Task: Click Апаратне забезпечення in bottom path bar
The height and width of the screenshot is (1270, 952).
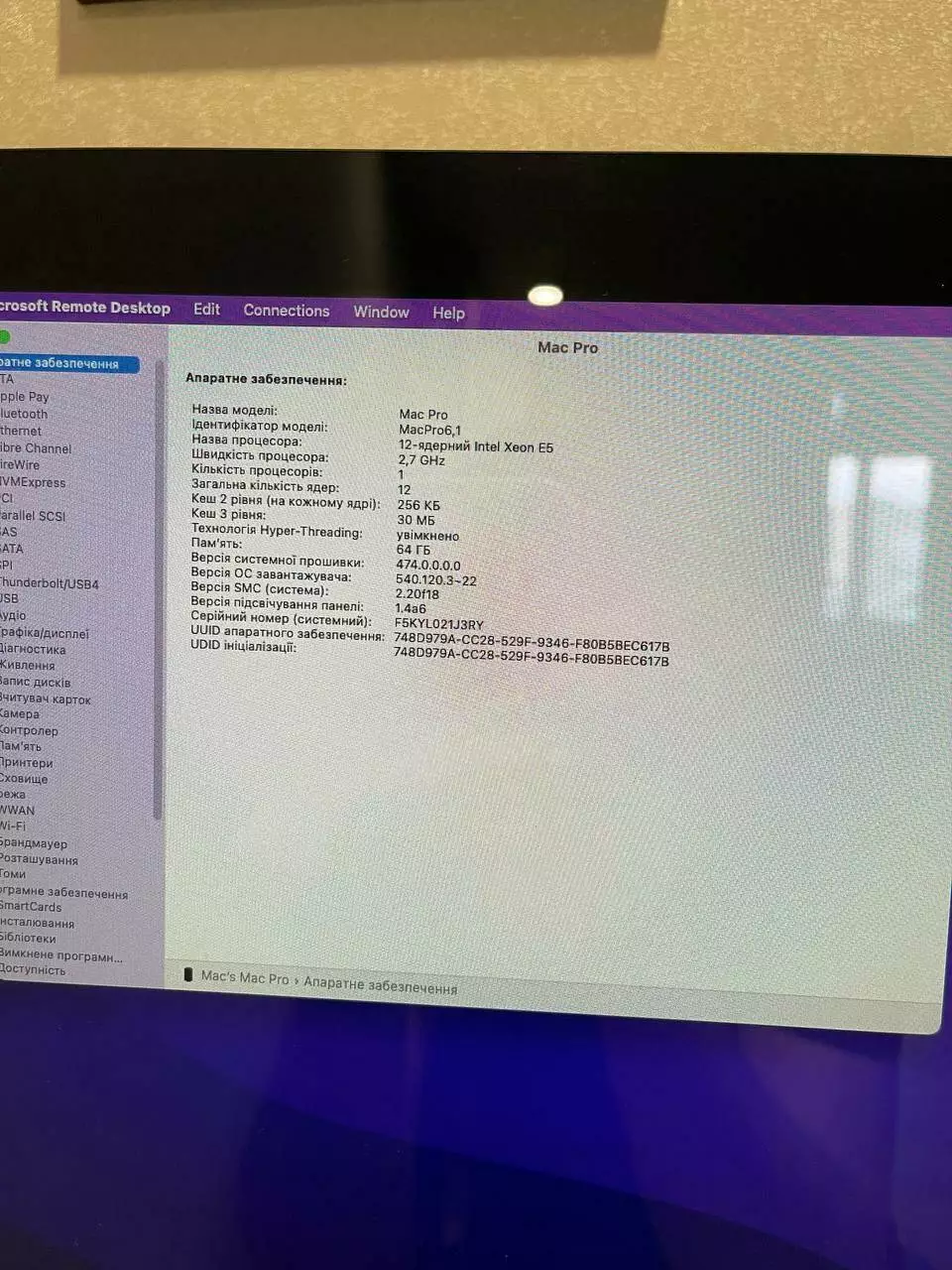Action: [x=380, y=987]
